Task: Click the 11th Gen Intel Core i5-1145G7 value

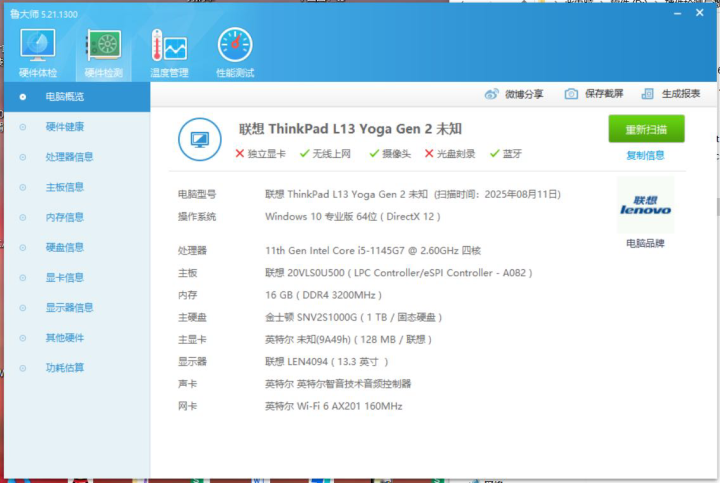Action: 372,251
